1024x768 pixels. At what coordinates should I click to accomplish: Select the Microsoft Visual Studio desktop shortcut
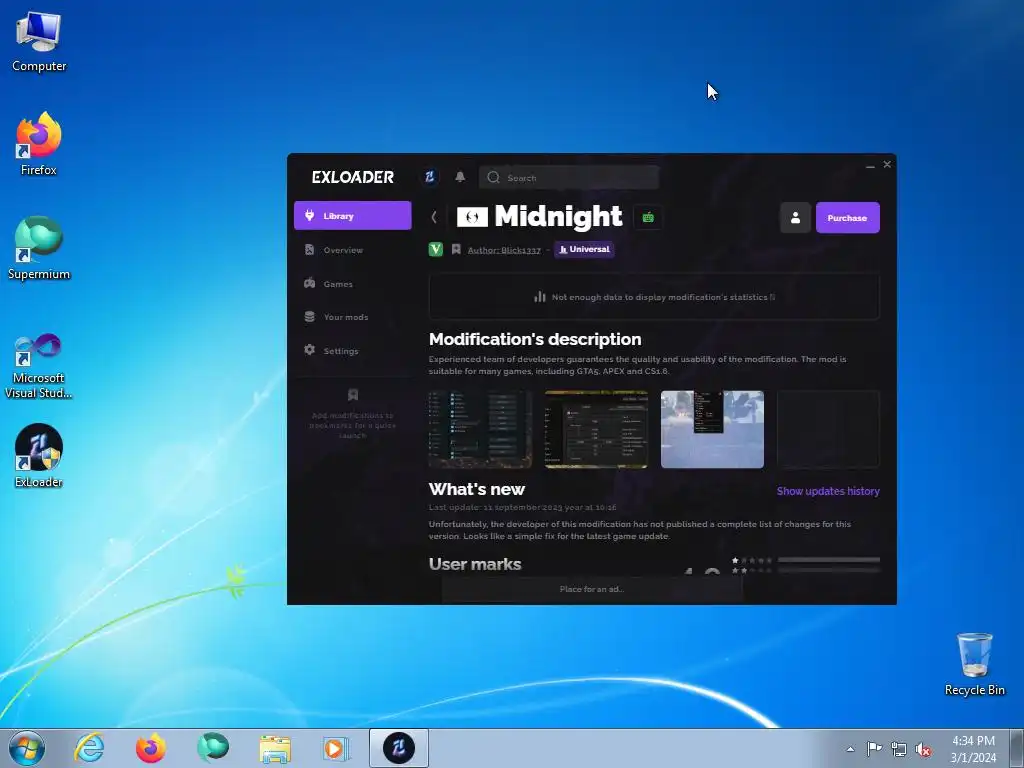click(x=39, y=366)
